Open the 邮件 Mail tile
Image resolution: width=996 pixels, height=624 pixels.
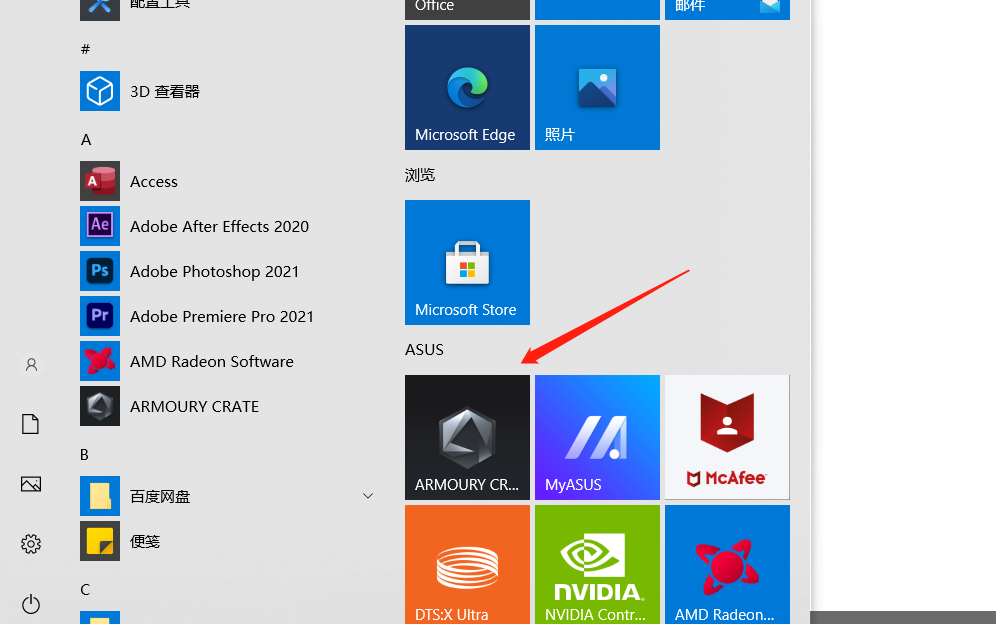pos(727,10)
